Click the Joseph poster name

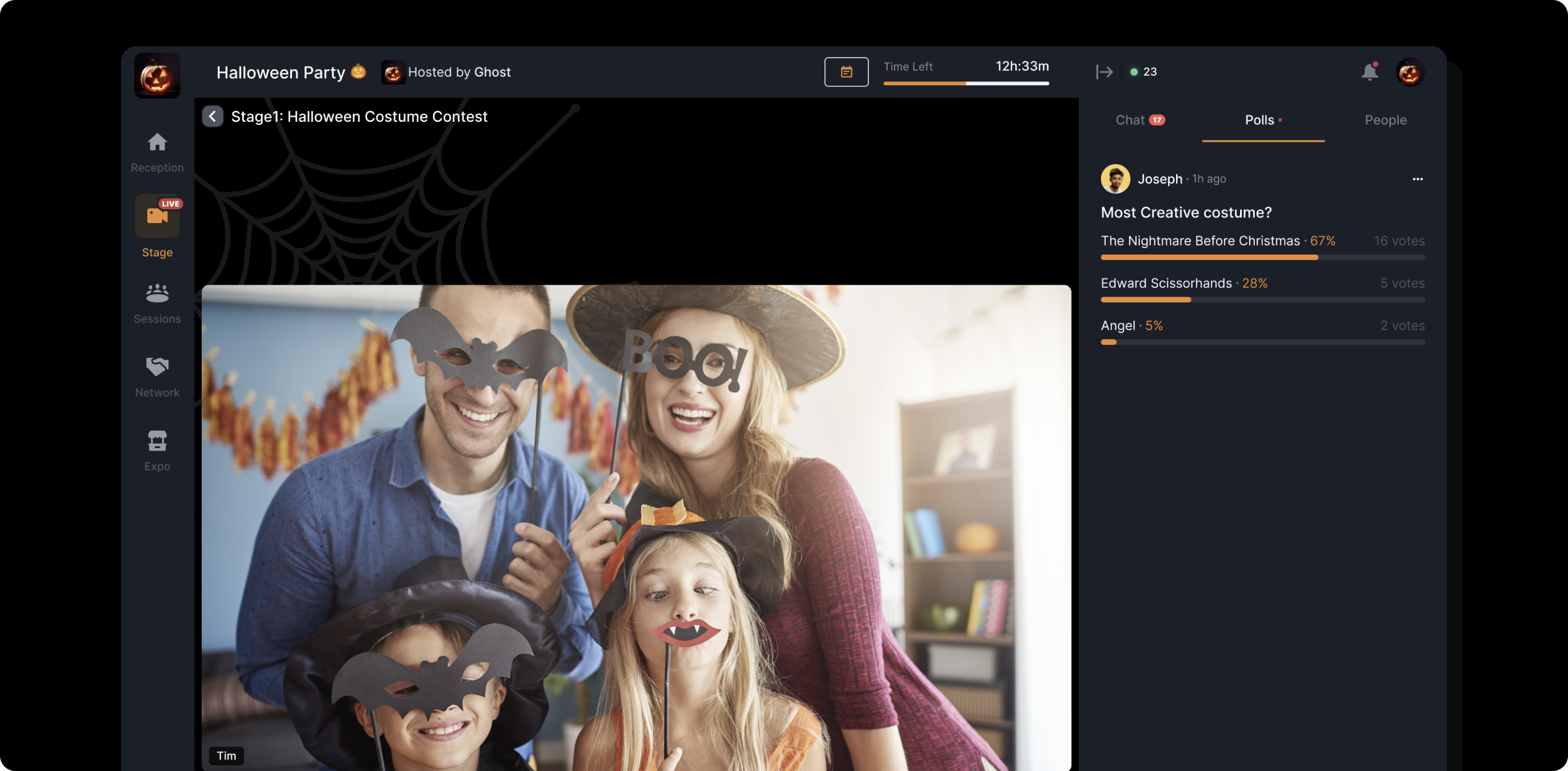(x=1159, y=179)
